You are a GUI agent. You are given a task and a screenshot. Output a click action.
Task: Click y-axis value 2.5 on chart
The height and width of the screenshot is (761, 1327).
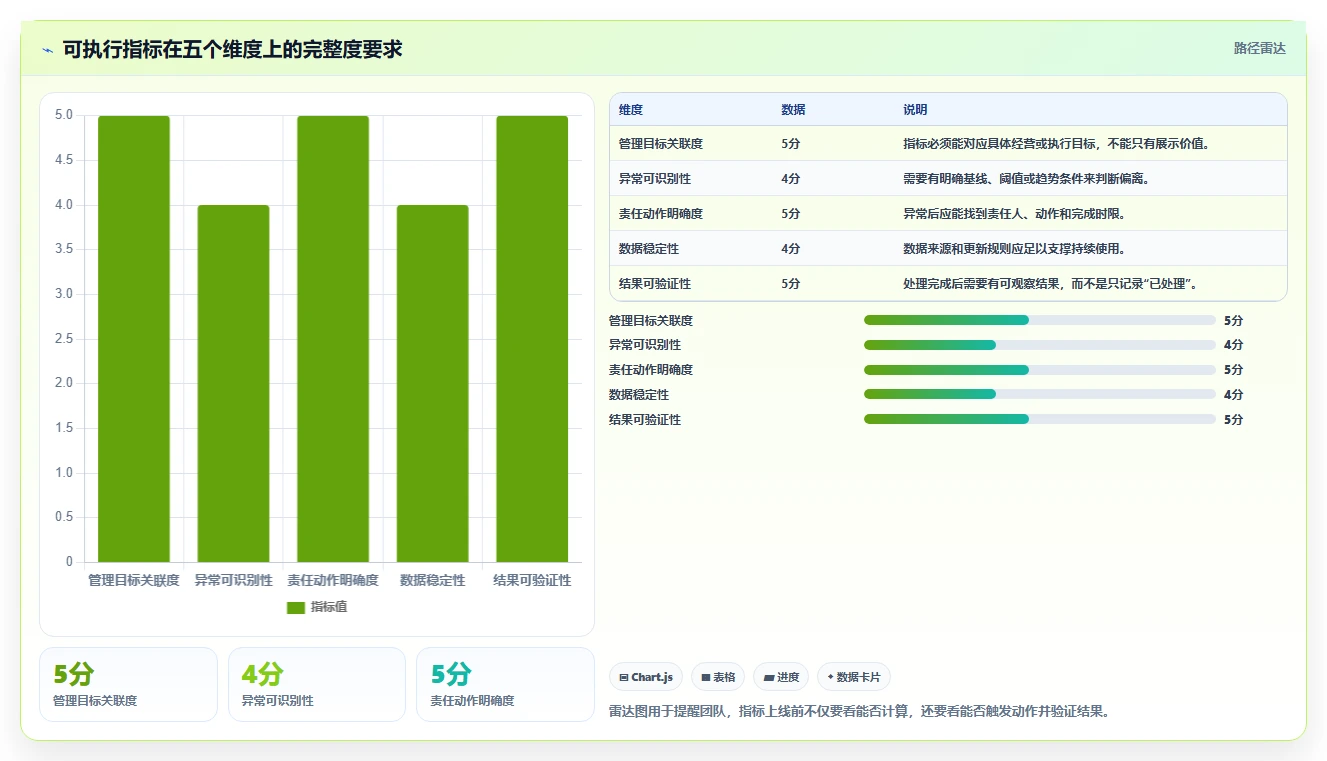coord(64,339)
